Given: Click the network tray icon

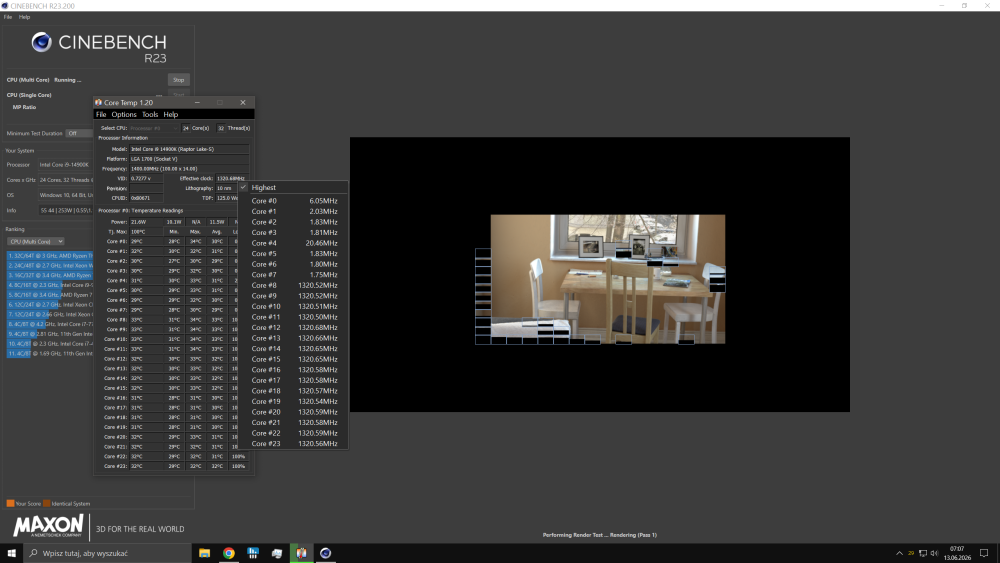Looking at the screenshot, I should 923,553.
